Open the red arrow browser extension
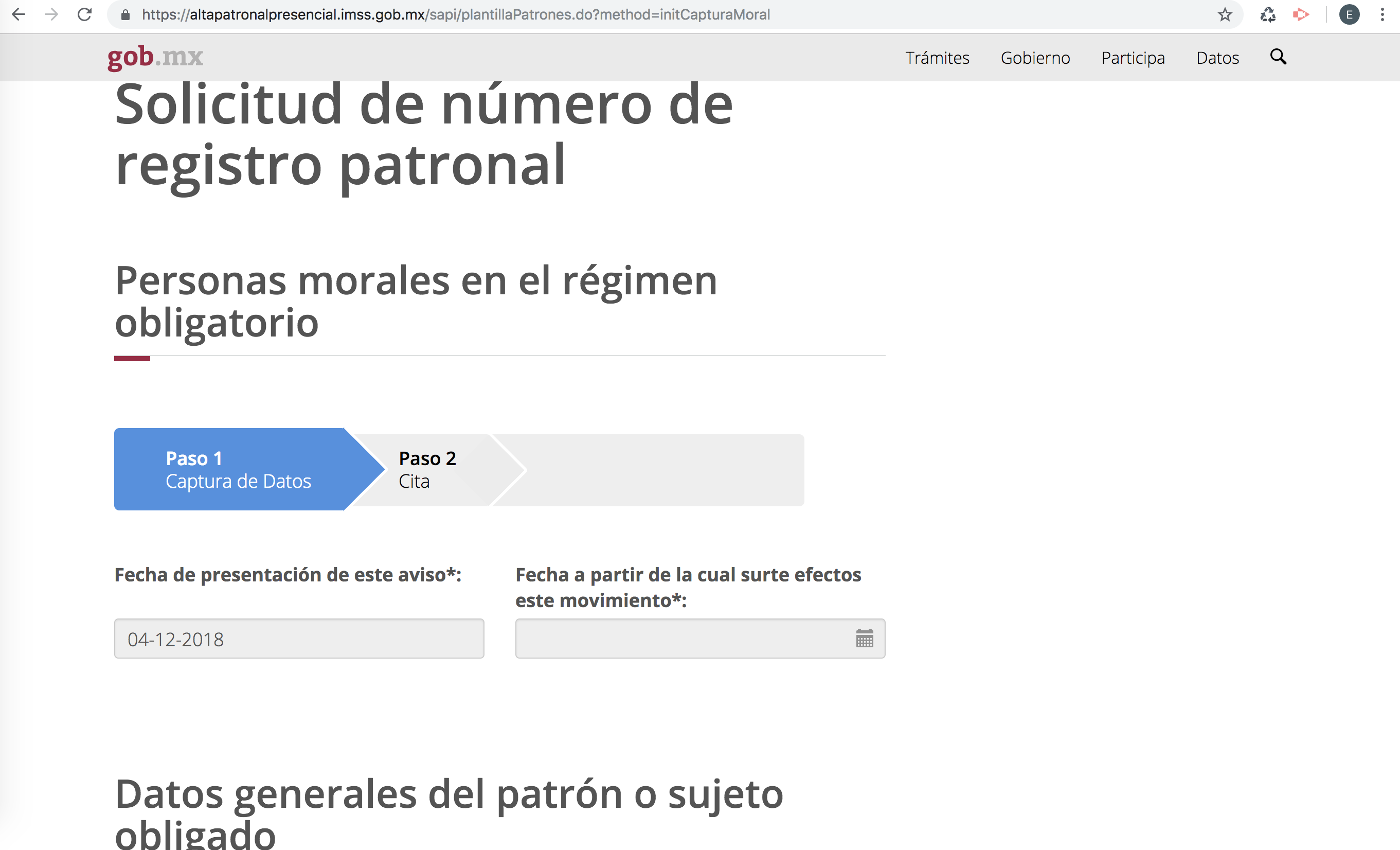The width and height of the screenshot is (1400, 850). pos(1301,15)
